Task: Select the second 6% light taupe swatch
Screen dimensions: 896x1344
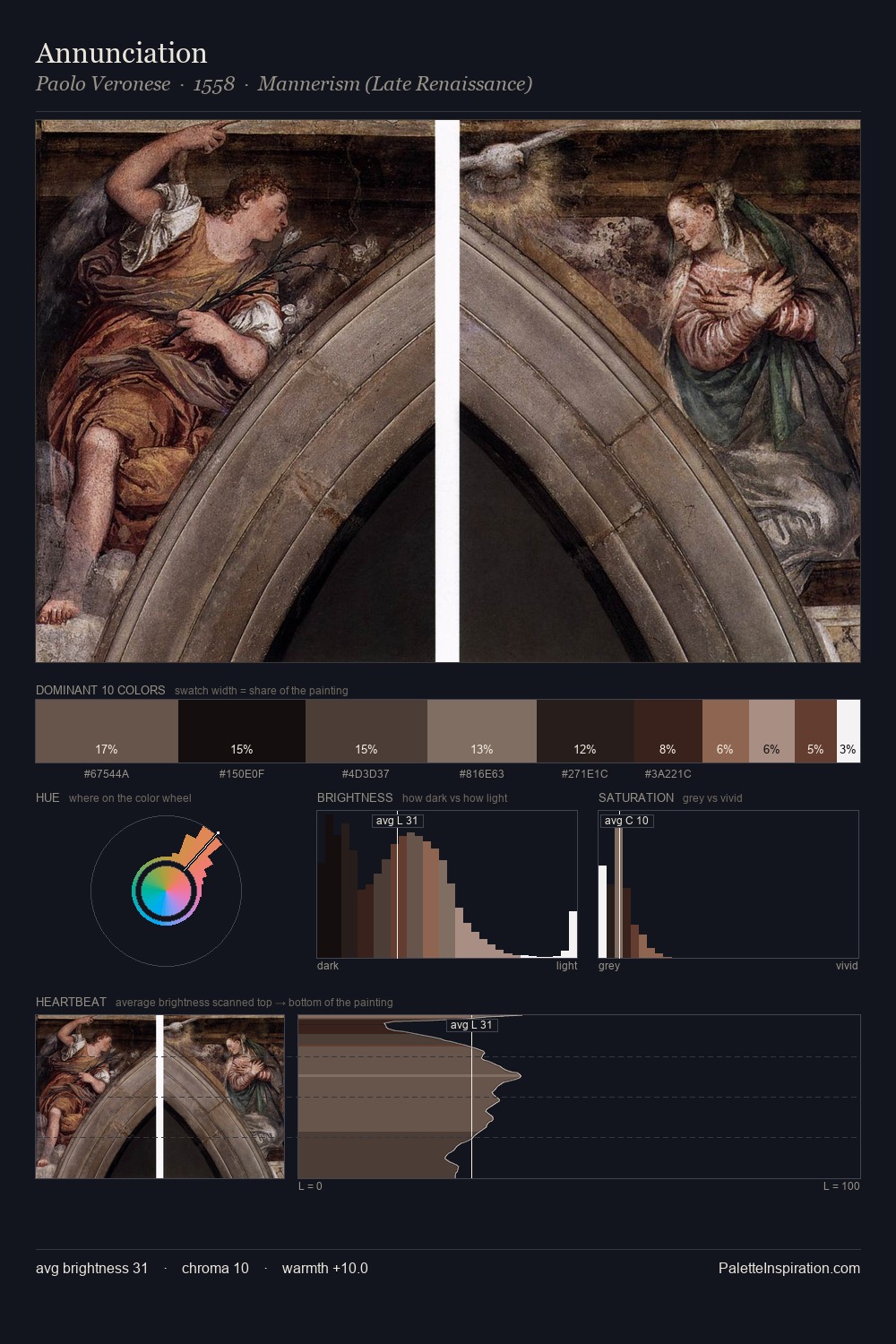Action: (x=771, y=731)
